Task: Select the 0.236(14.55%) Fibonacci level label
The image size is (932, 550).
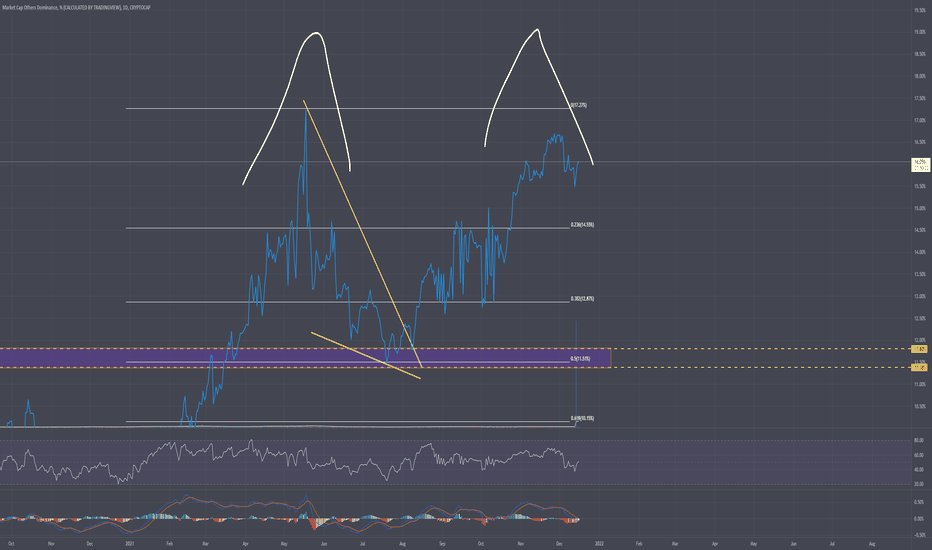Action: (x=582, y=225)
